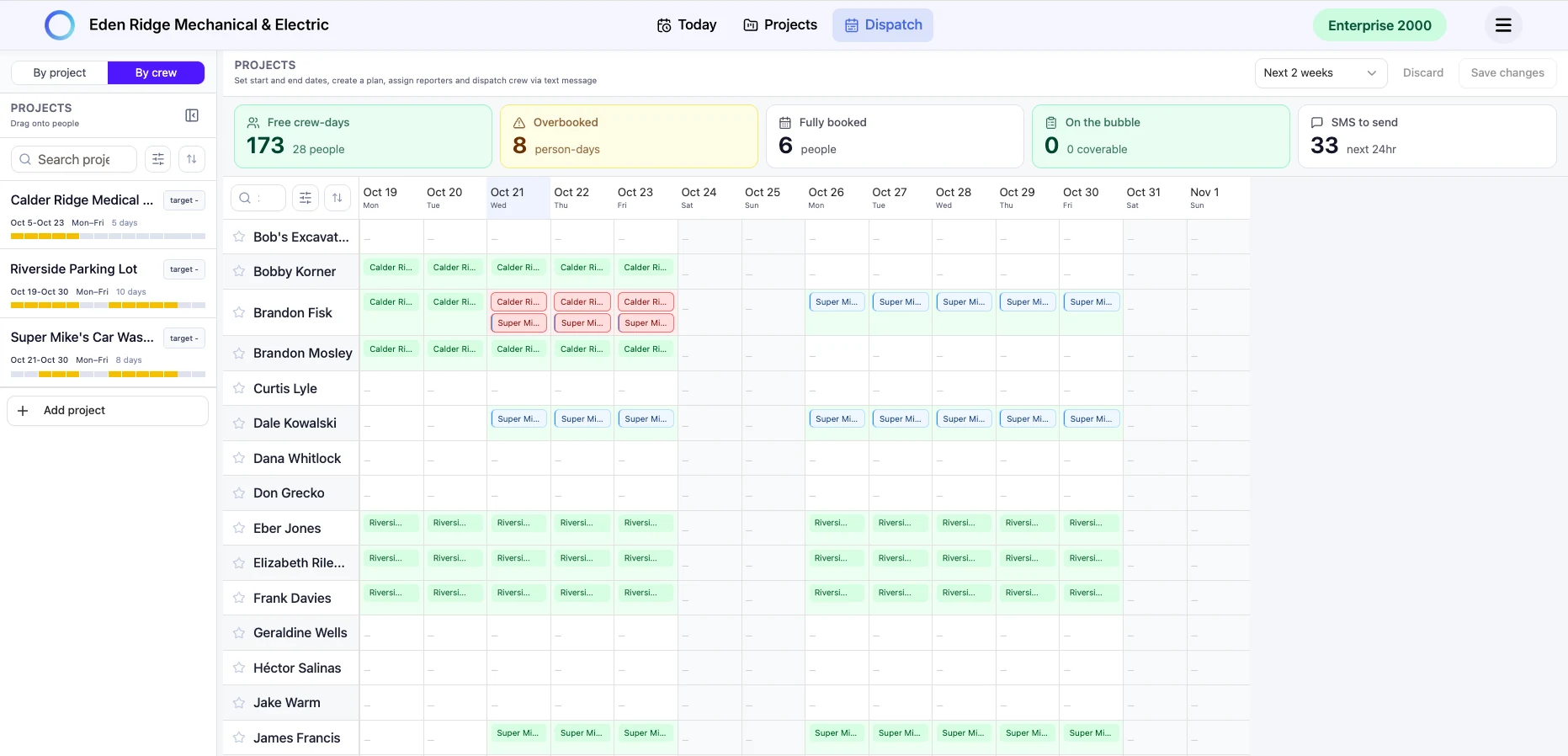The image size is (1568, 756).
Task: Click Super Mike's Car Wash progress bar
Action: 108,374
